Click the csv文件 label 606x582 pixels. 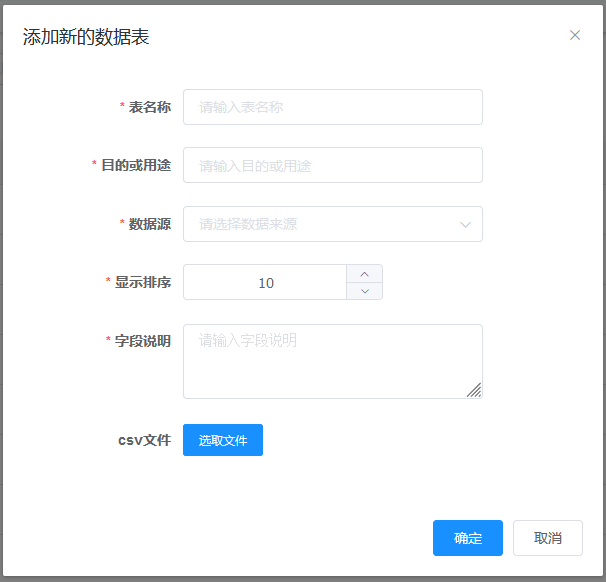[x=144, y=440]
